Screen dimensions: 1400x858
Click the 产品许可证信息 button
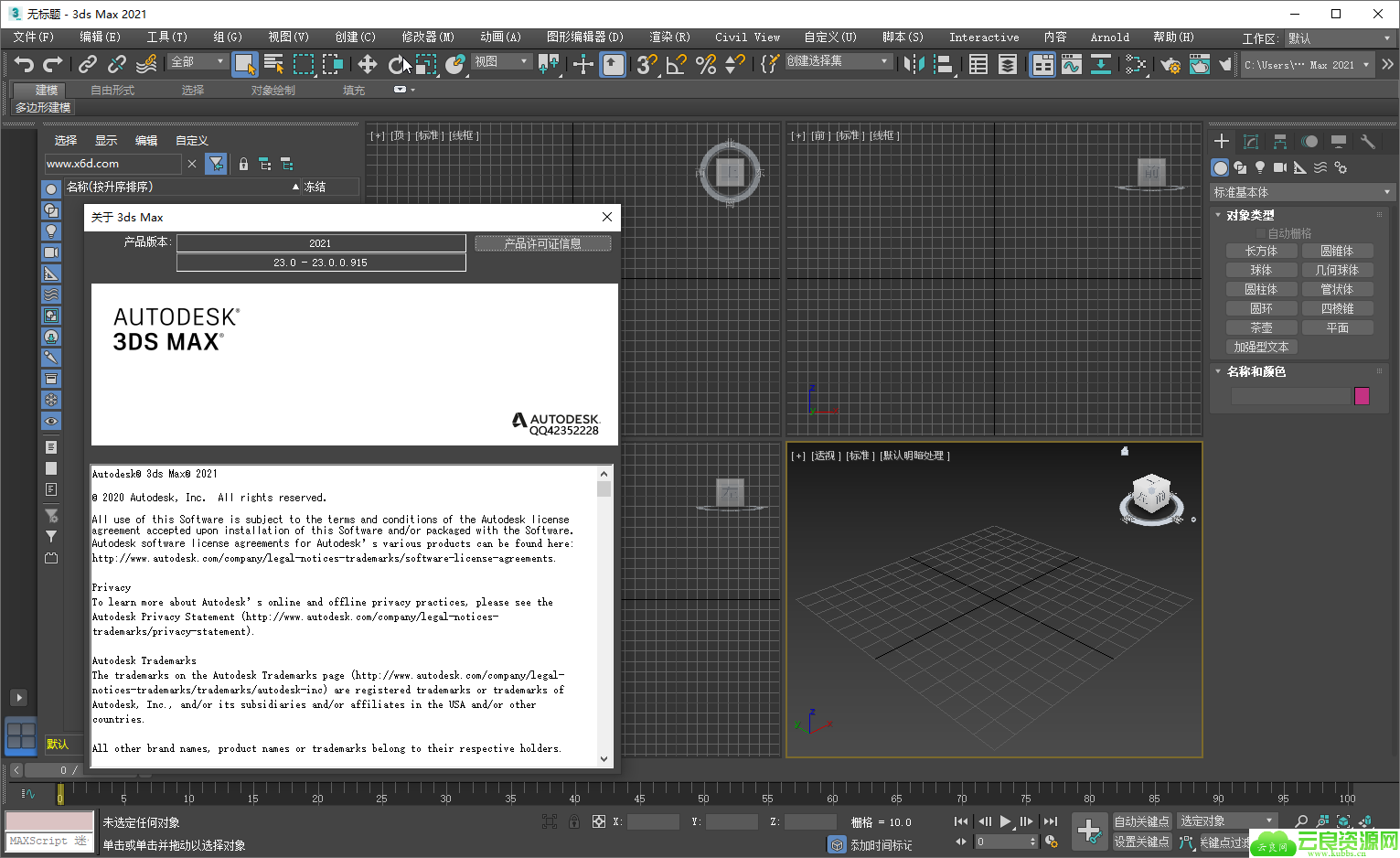[543, 243]
